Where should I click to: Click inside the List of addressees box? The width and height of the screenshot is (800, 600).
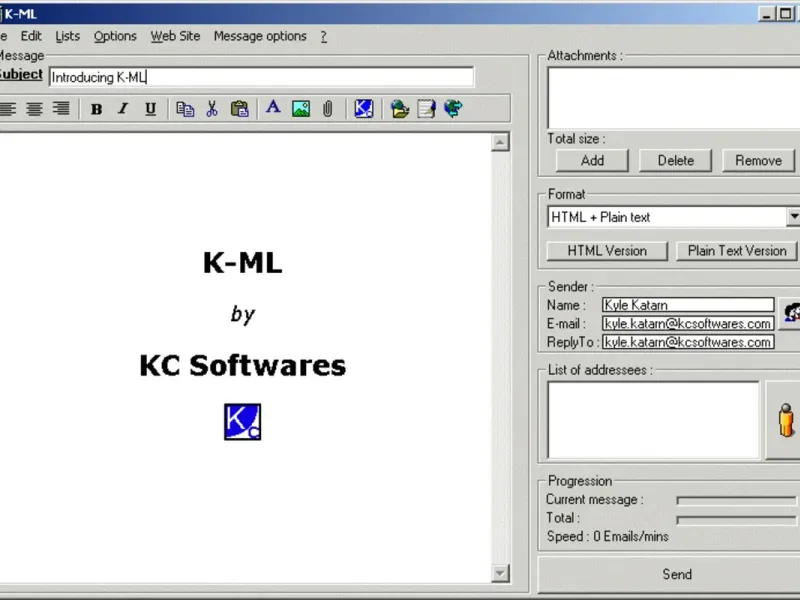pyautogui.click(x=653, y=420)
